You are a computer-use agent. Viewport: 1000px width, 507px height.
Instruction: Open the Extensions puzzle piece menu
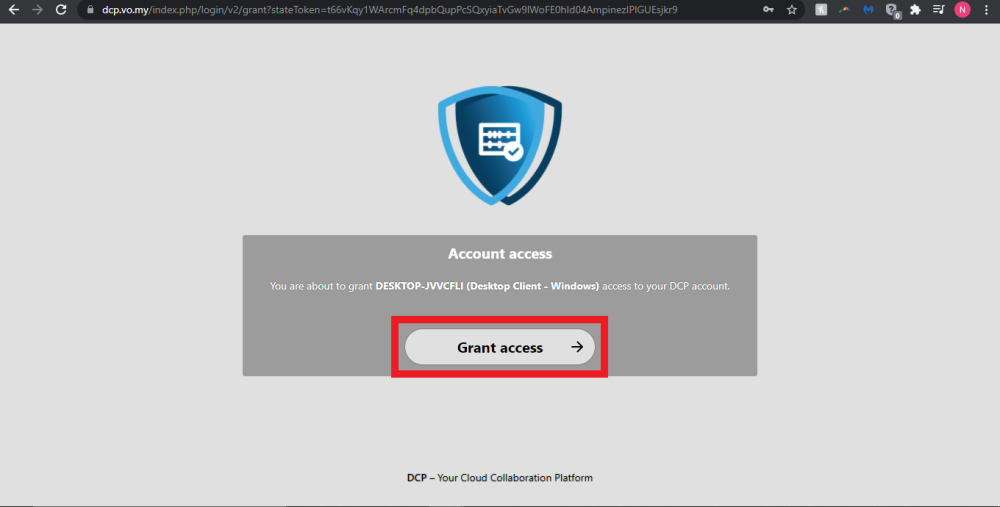pos(915,10)
